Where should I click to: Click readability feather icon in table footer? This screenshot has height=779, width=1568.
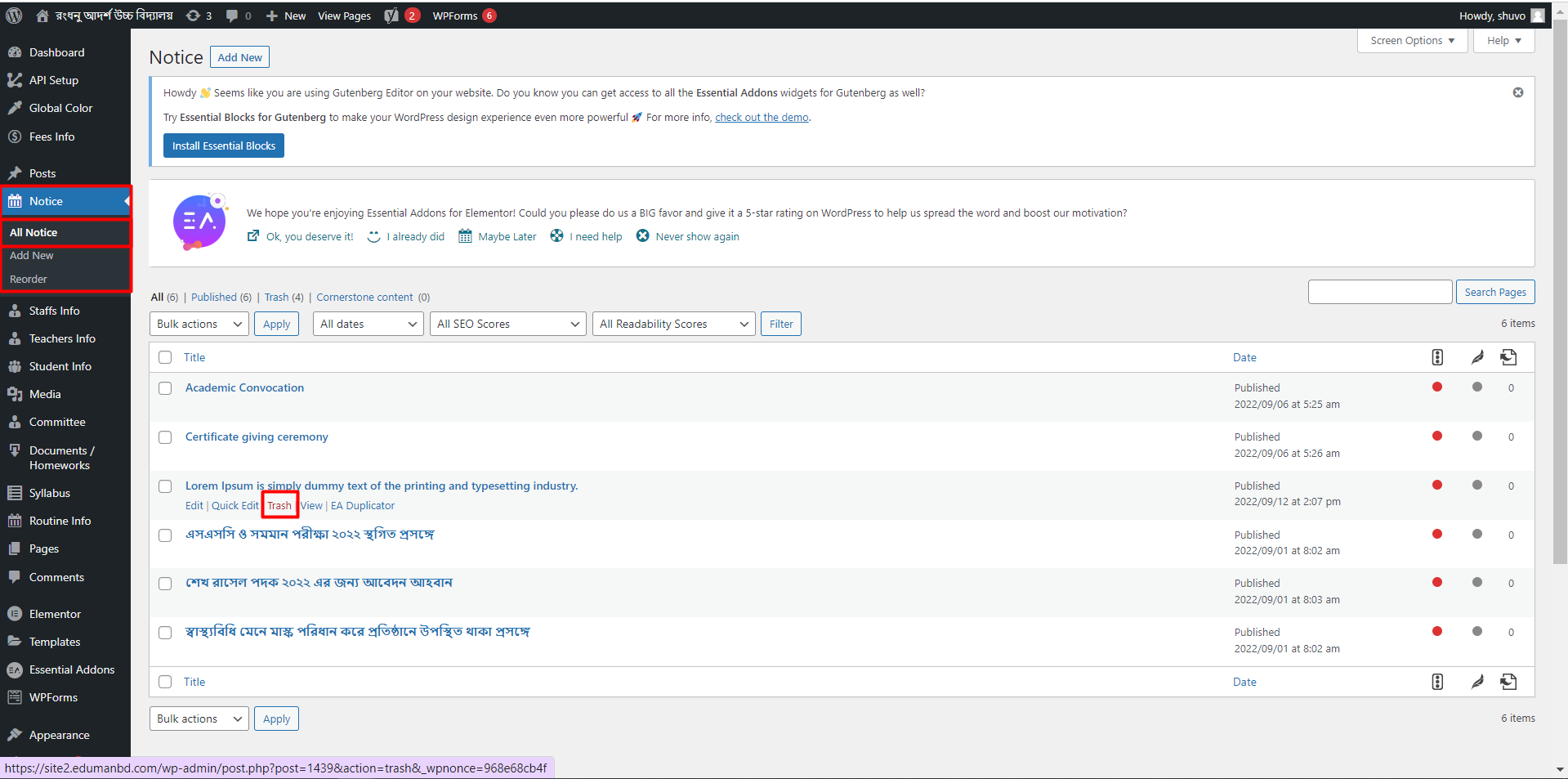click(x=1477, y=682)
